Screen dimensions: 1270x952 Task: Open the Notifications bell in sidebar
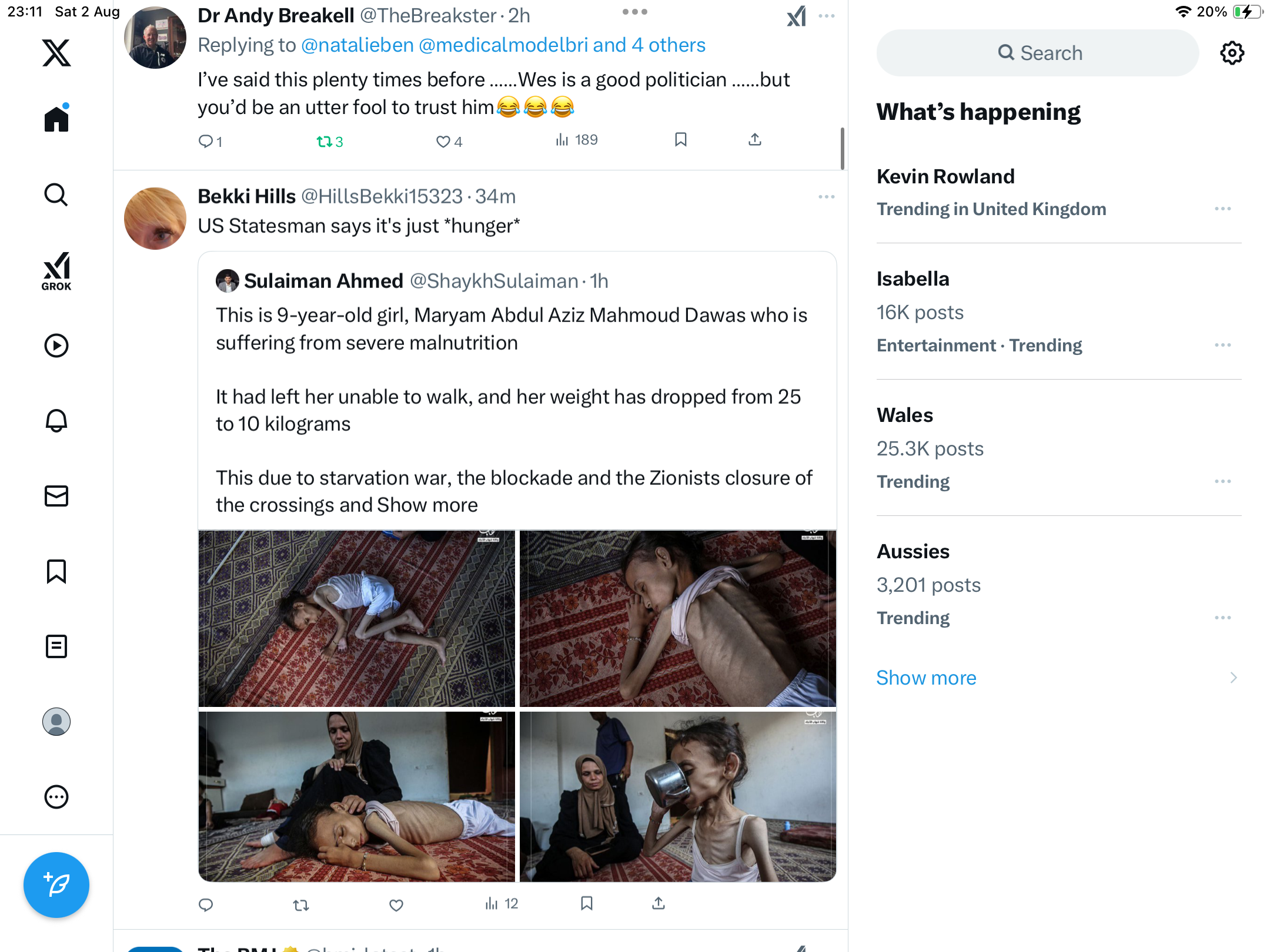point(56,421)
